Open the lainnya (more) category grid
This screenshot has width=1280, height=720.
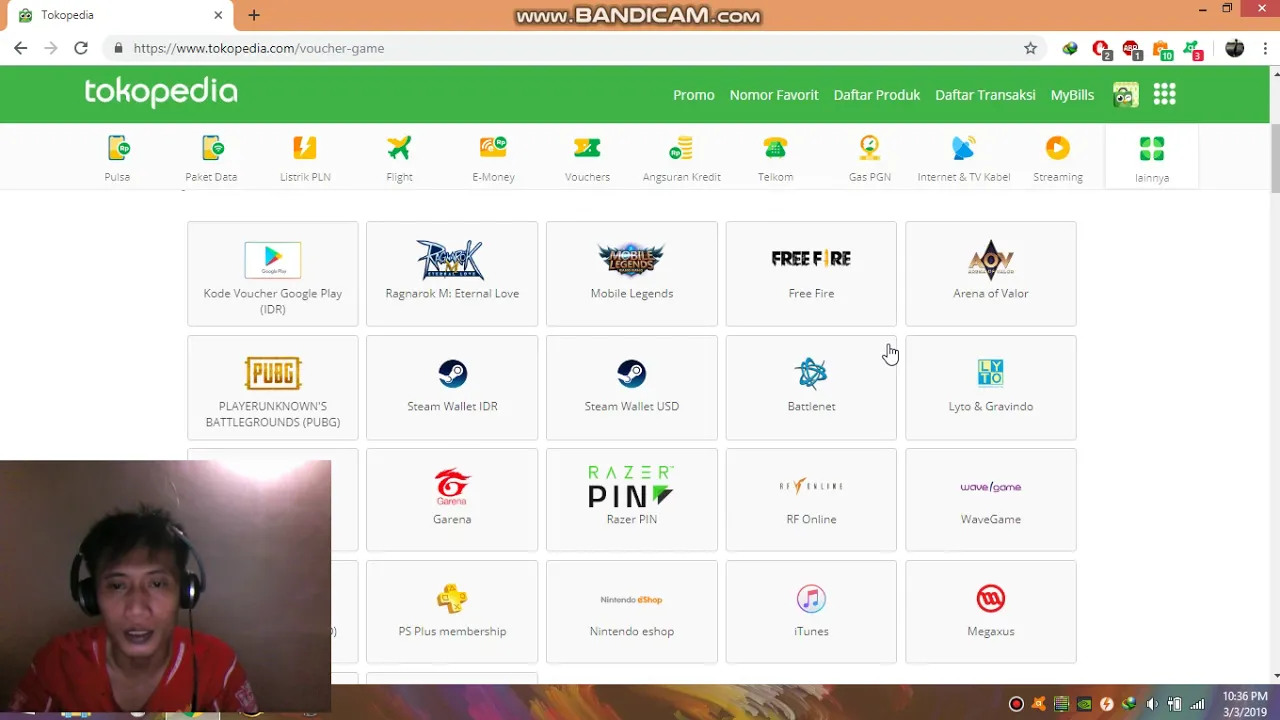coord(1152,158)
